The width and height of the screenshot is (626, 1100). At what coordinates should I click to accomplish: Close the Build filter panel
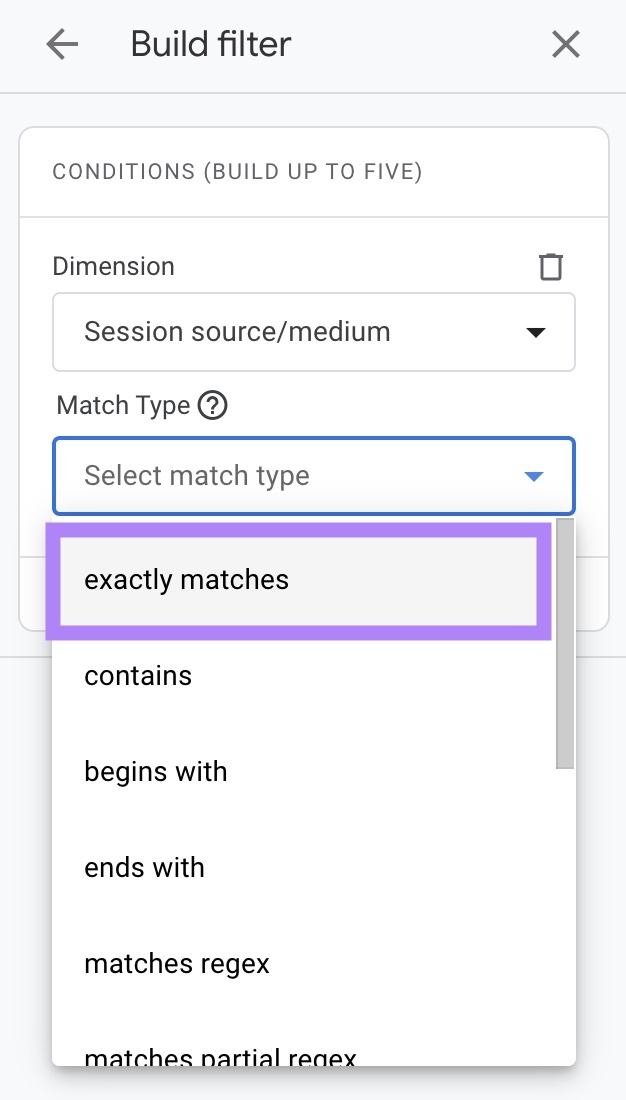tap(565, 44)
